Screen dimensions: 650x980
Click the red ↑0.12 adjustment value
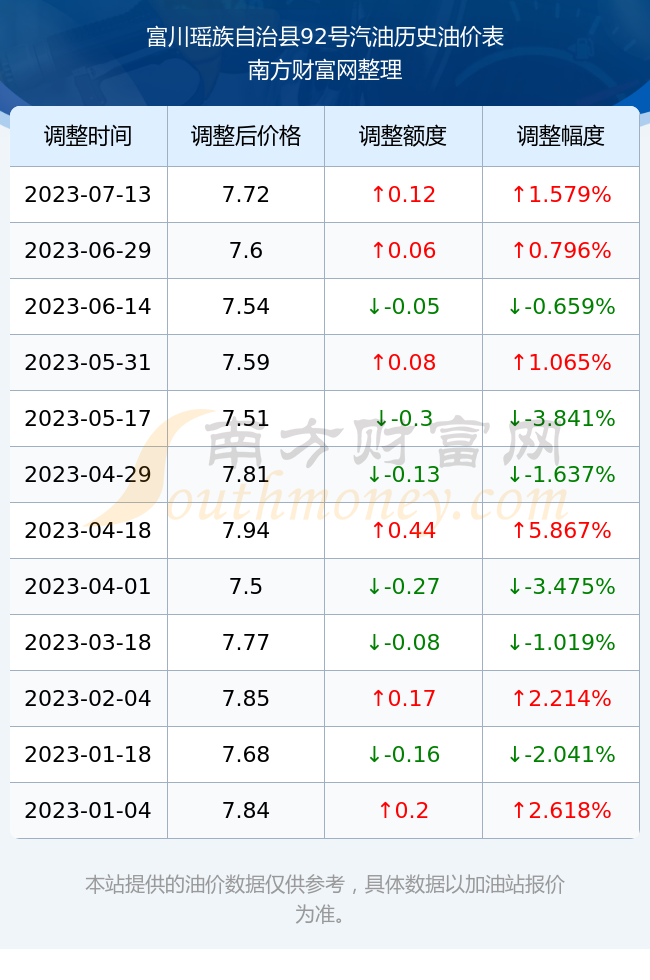tap(403, 194)
